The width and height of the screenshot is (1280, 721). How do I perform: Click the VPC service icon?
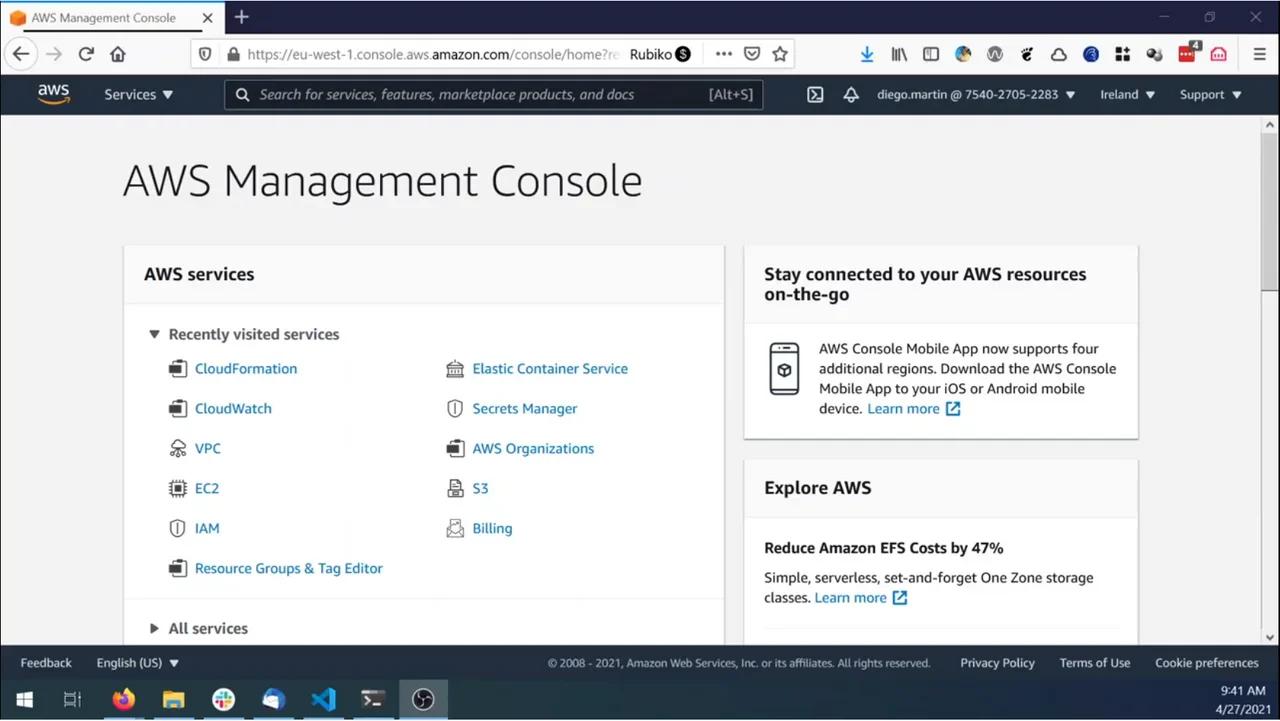(177, 448)
